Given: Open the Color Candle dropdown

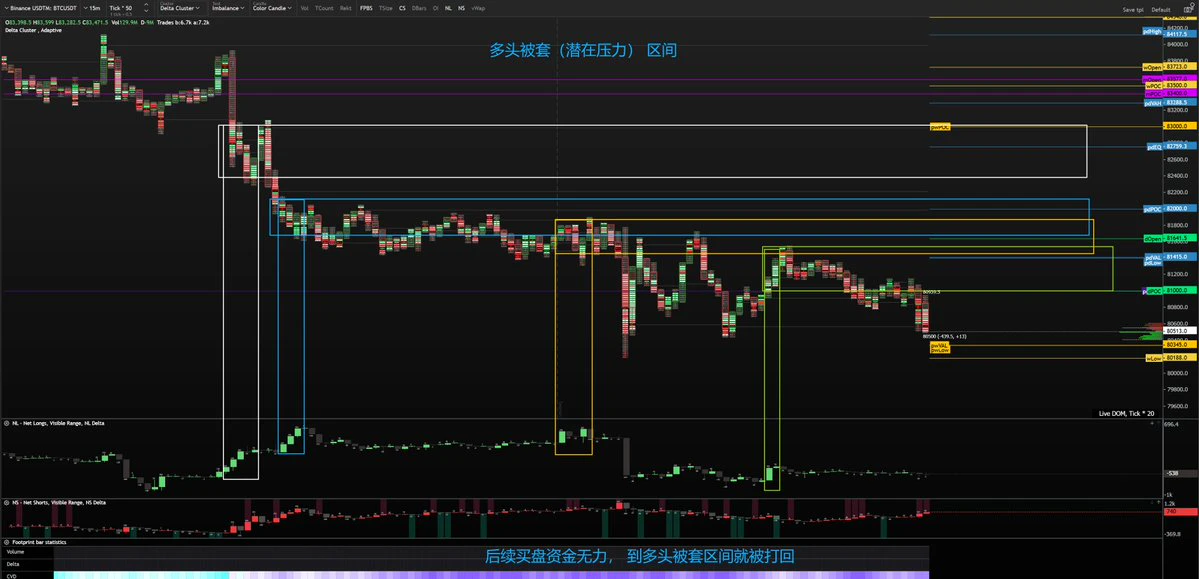Looking at the screenshot, I should pos(272,8).
